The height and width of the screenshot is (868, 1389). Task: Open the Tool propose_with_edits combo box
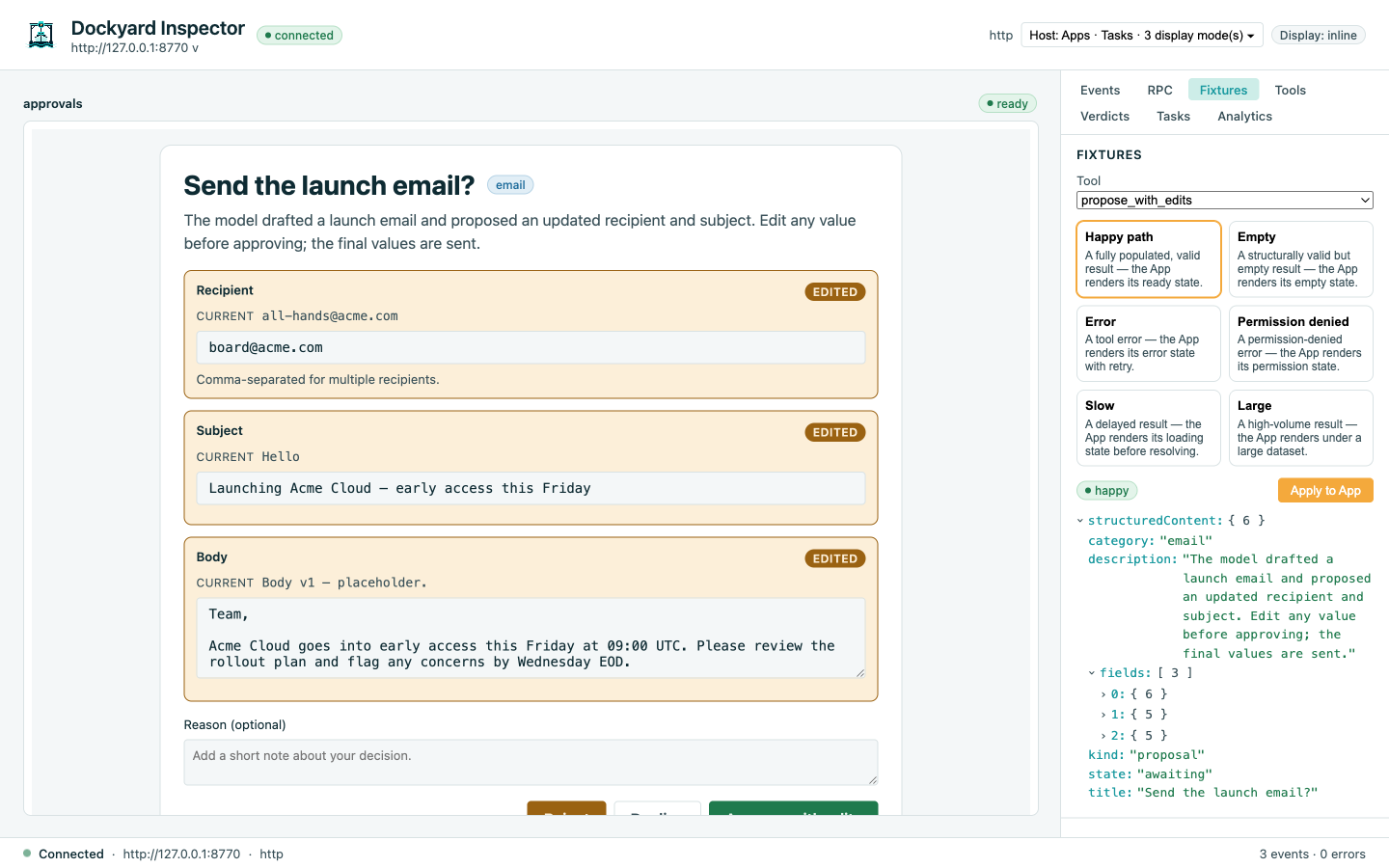pyautogui.click(x=1224, y=201)
